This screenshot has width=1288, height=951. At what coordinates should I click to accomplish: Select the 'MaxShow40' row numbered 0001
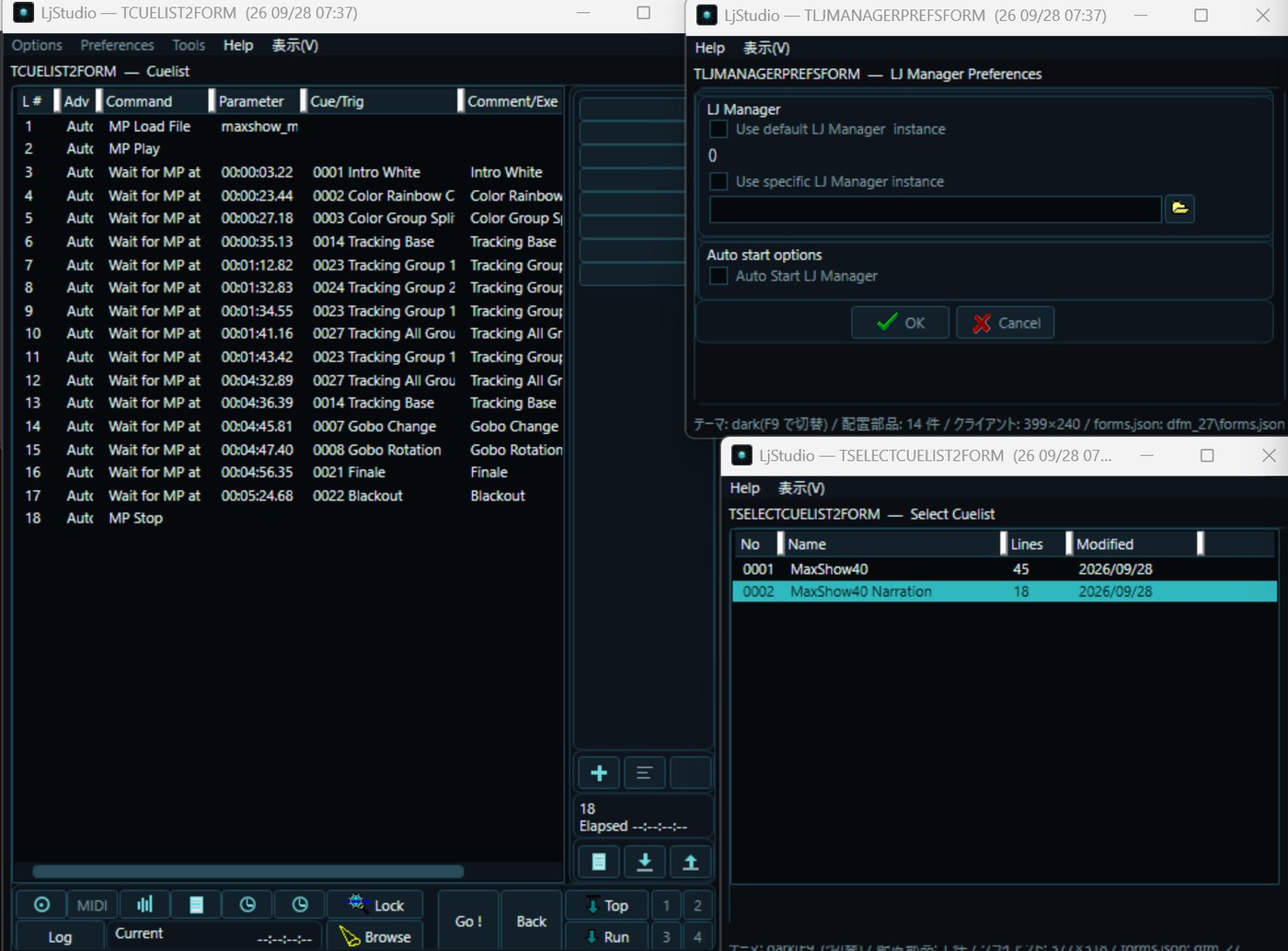1004,569
